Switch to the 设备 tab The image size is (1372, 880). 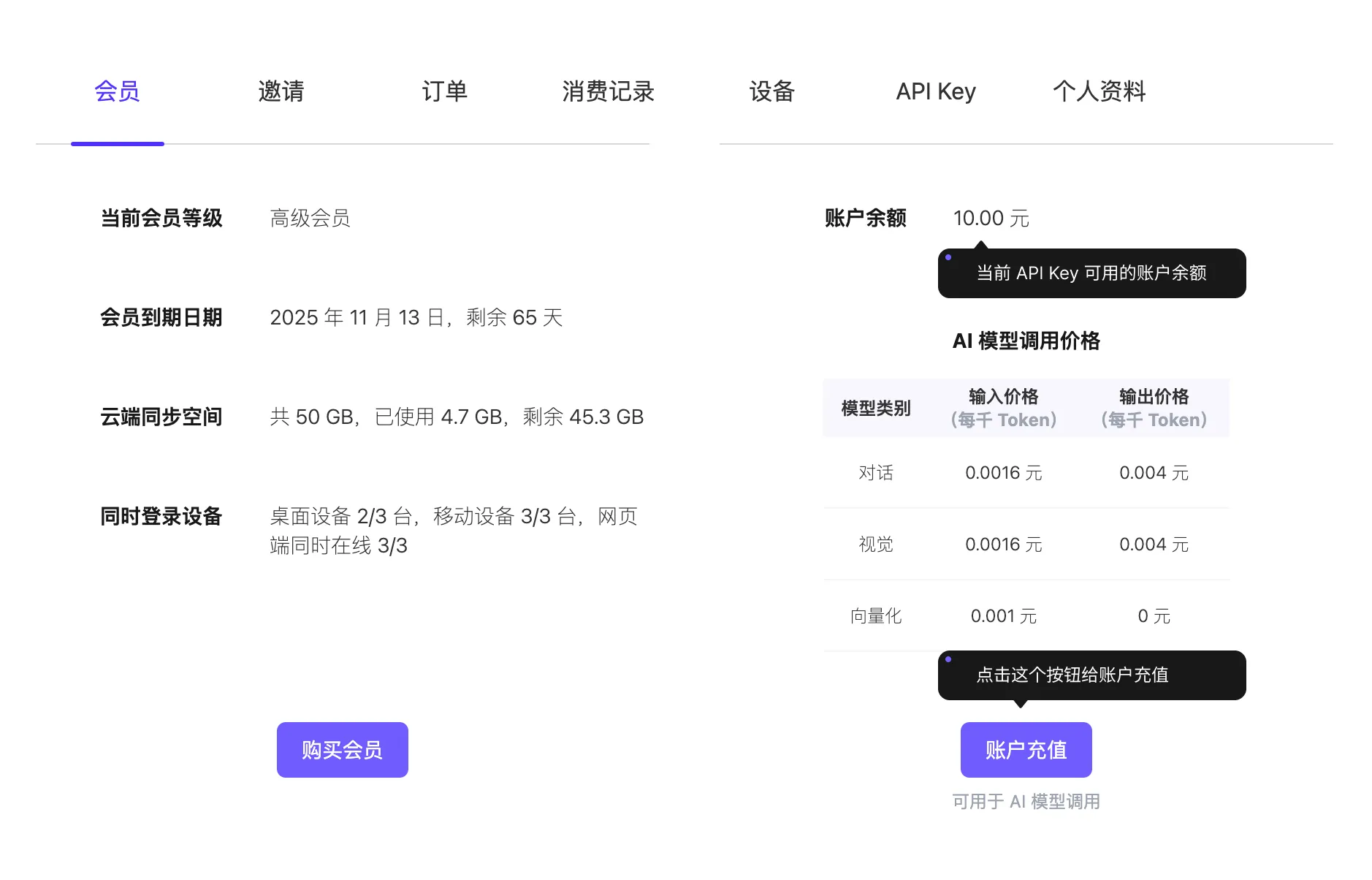771,91
